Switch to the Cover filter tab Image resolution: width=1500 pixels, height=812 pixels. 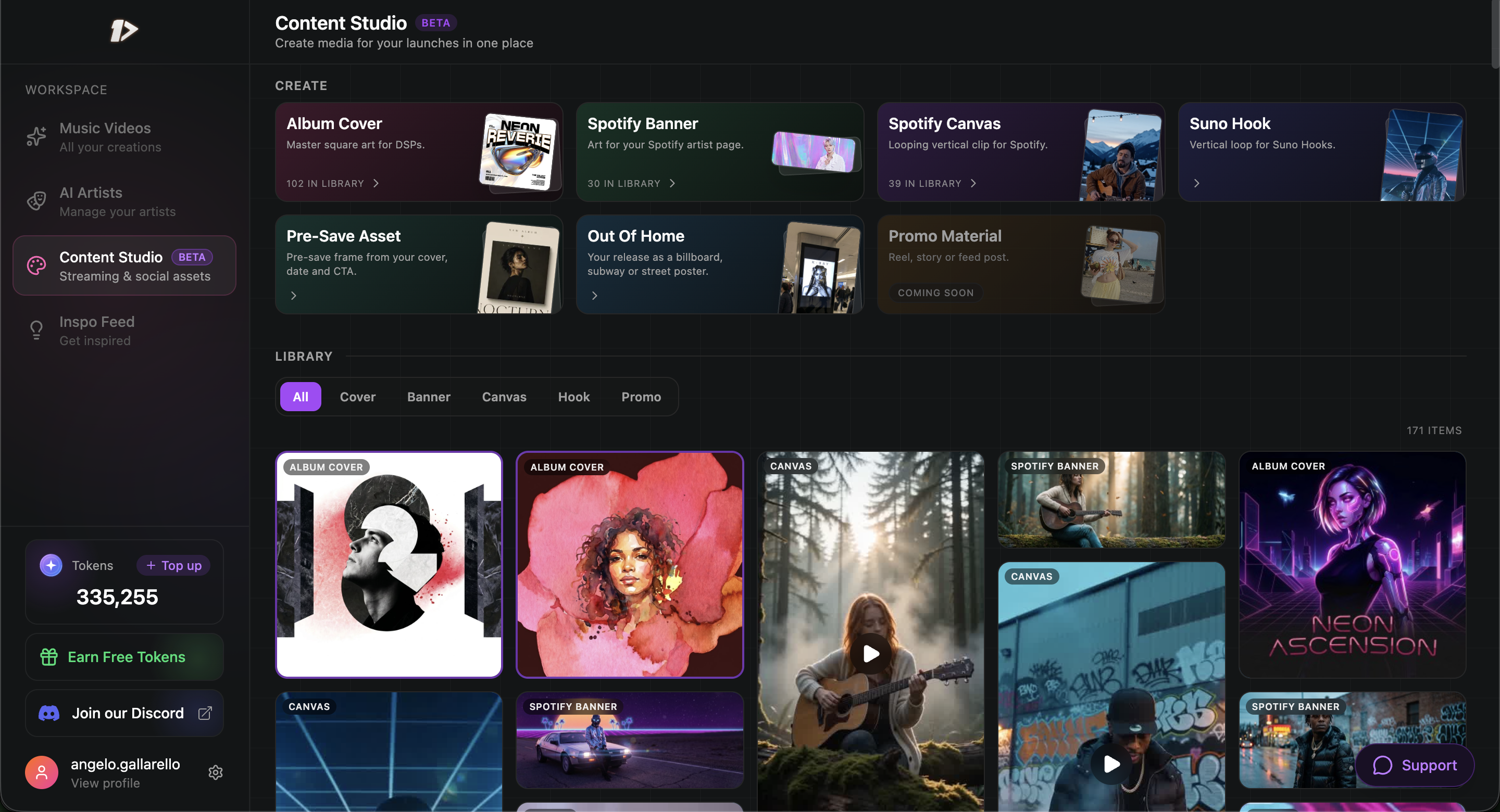[x=357, y=397]
